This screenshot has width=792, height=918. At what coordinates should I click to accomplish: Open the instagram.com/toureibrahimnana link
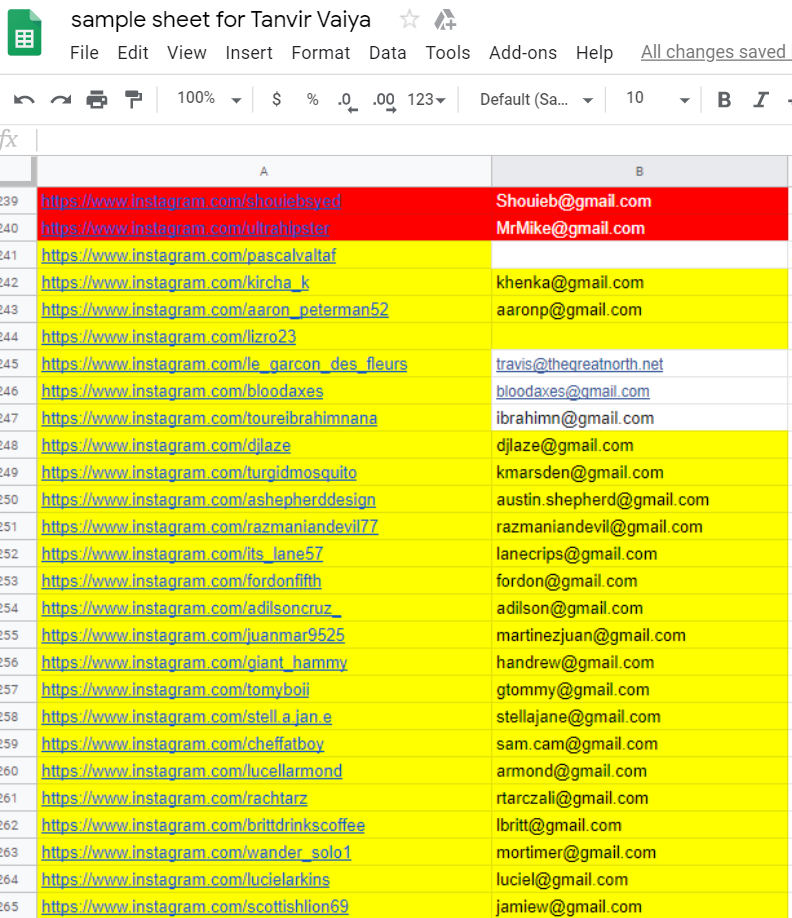click(x=209, y=419)
